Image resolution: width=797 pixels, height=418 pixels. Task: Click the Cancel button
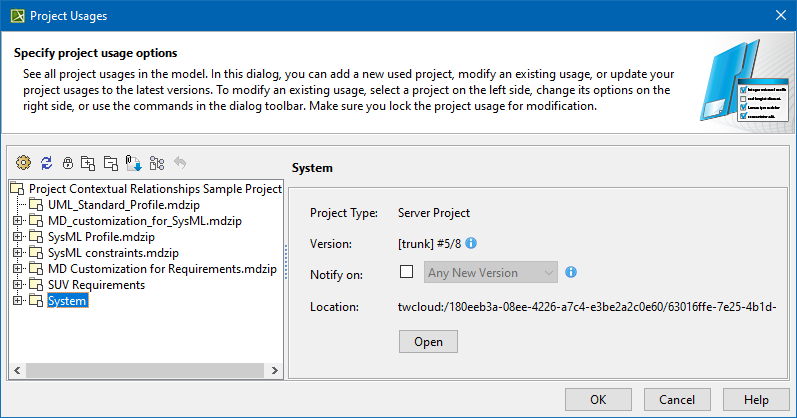pyautogui.click(x=677, y=399)
